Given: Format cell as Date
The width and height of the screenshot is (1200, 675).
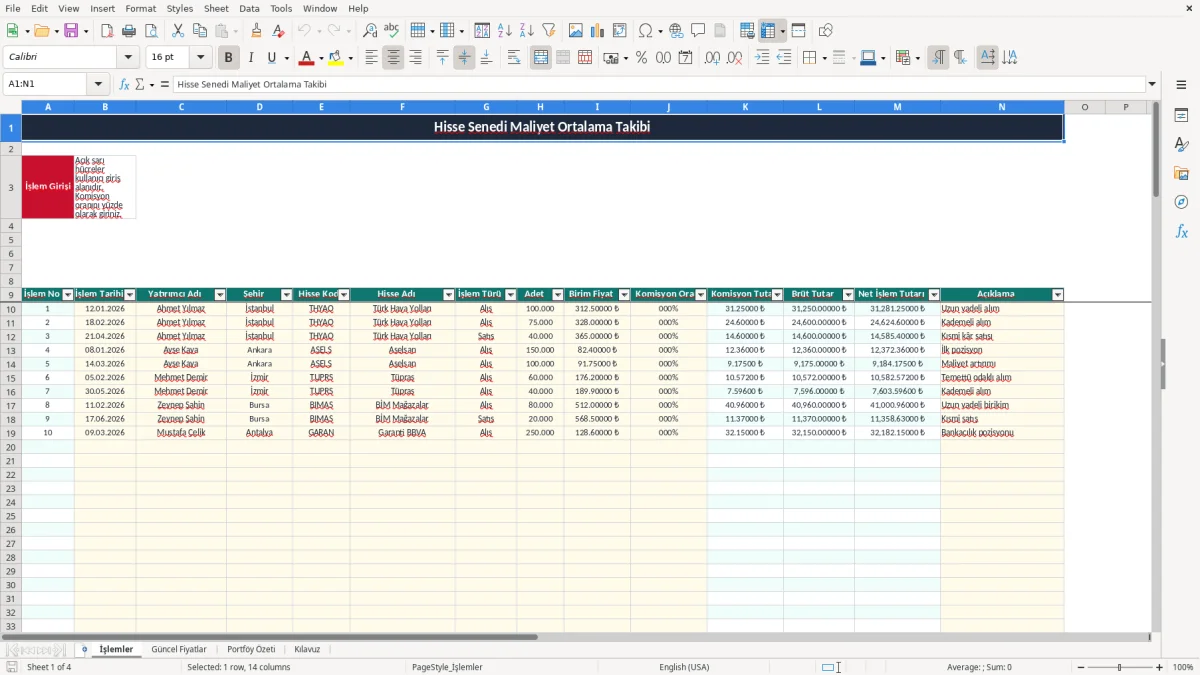Looking at the screenshot, I should click(x=685, y=58).
